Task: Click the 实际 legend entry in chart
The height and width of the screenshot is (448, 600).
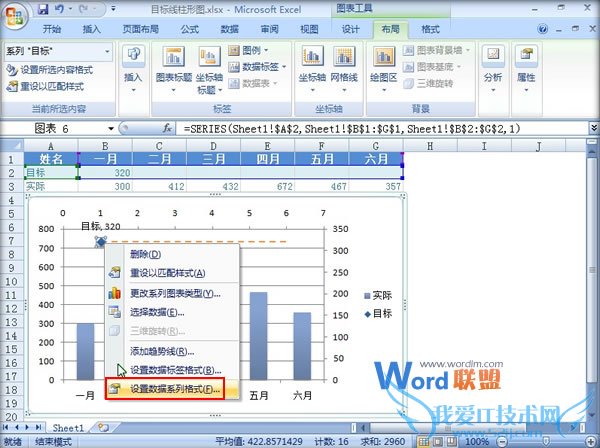Action: [x=378, y=295]
